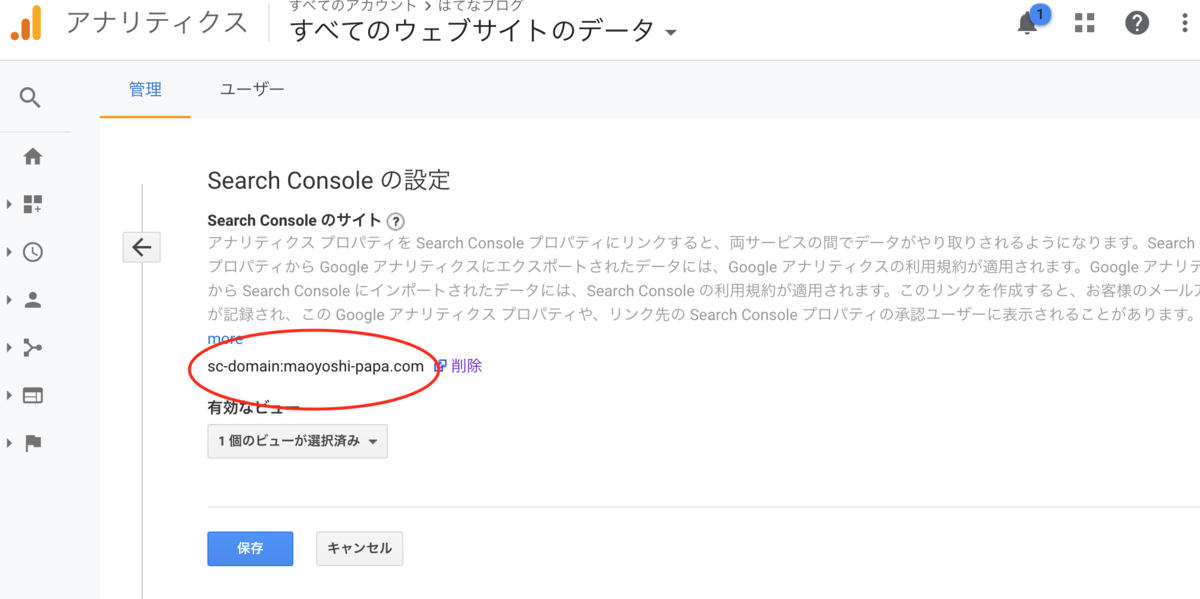Image resolution: width=1200 pixels, height=599 pixels.
Task: Expand the Realtime sidebar section arrow
Action: pyautogui.click(x=9, y=252)
